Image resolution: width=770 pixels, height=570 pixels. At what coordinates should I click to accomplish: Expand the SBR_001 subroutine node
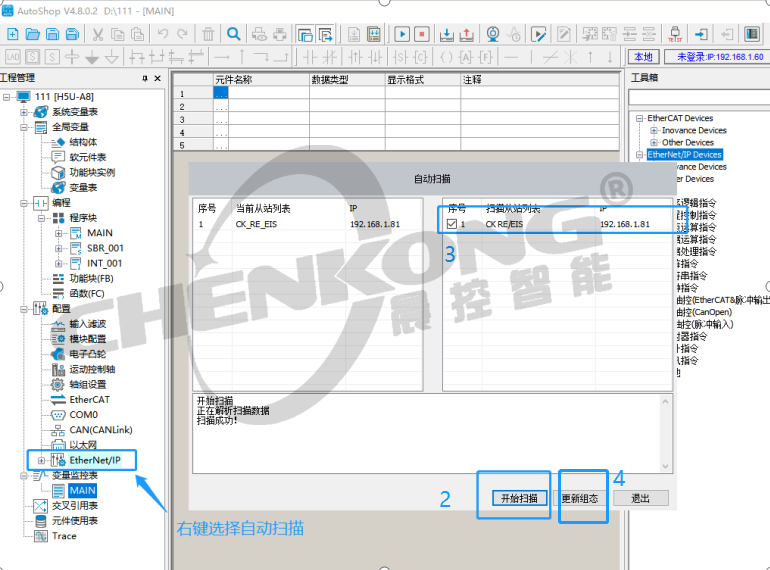(x=58, y=248)
